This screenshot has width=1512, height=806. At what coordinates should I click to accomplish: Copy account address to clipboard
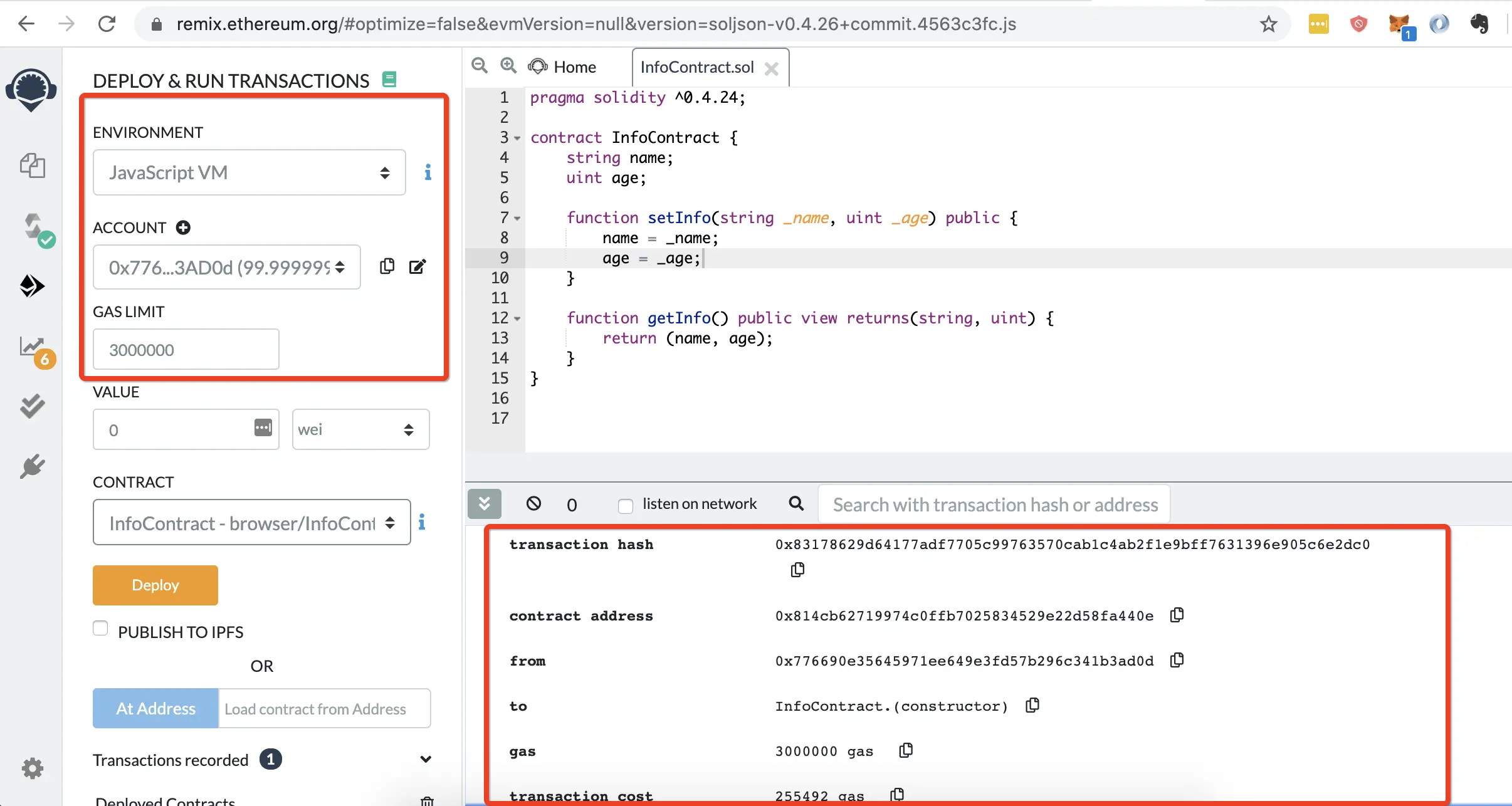coord(387,266)
